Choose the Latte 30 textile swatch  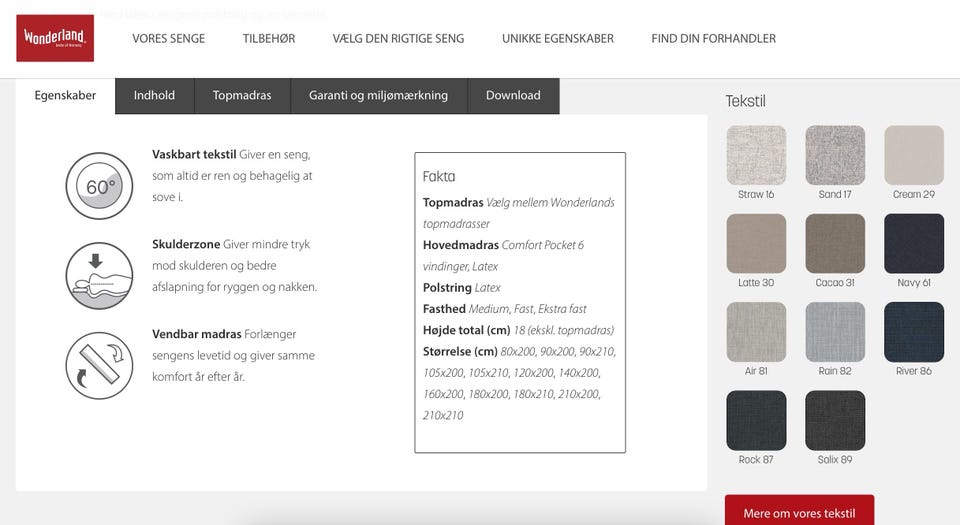(756, 244)
